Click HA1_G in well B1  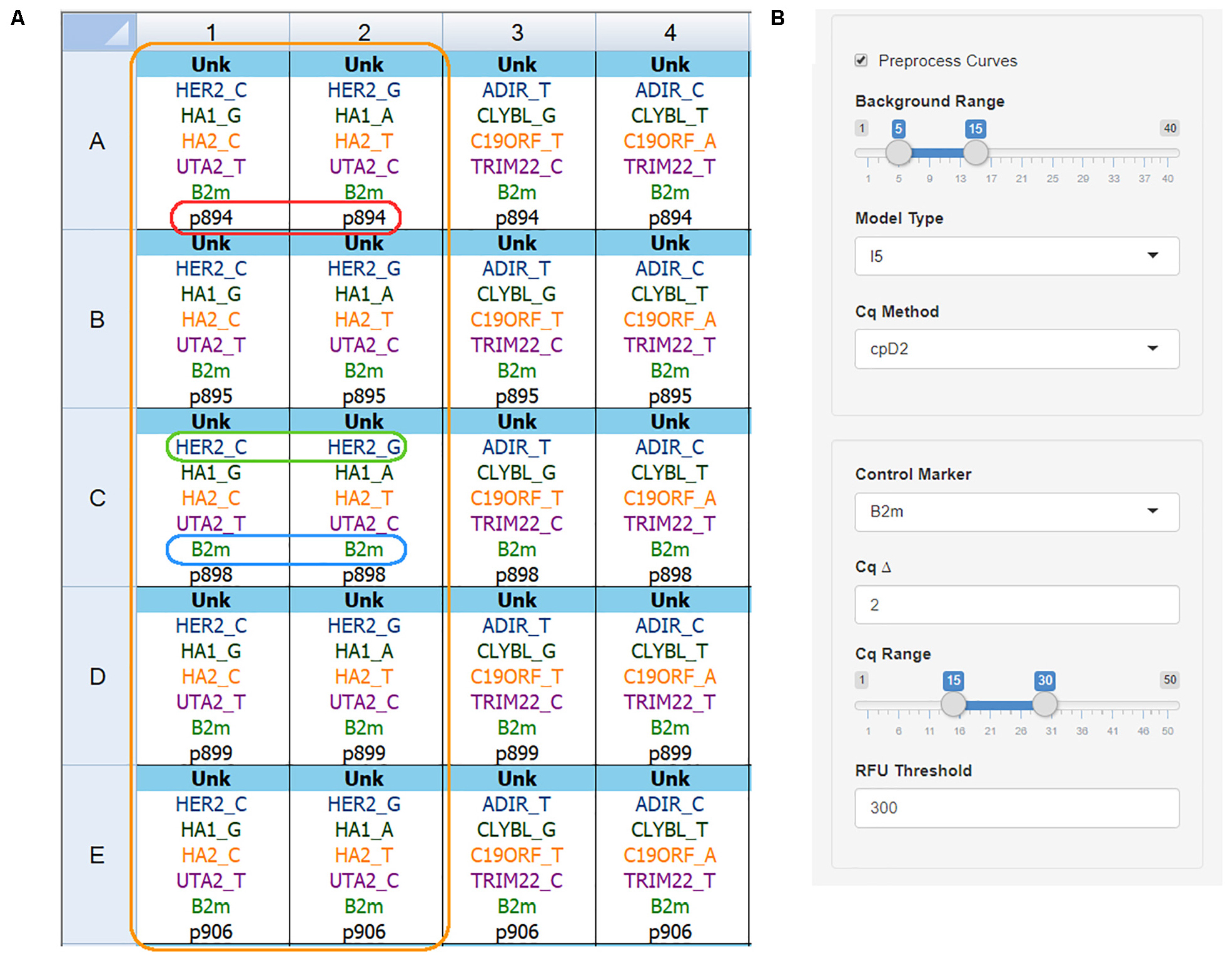point(211,294)
